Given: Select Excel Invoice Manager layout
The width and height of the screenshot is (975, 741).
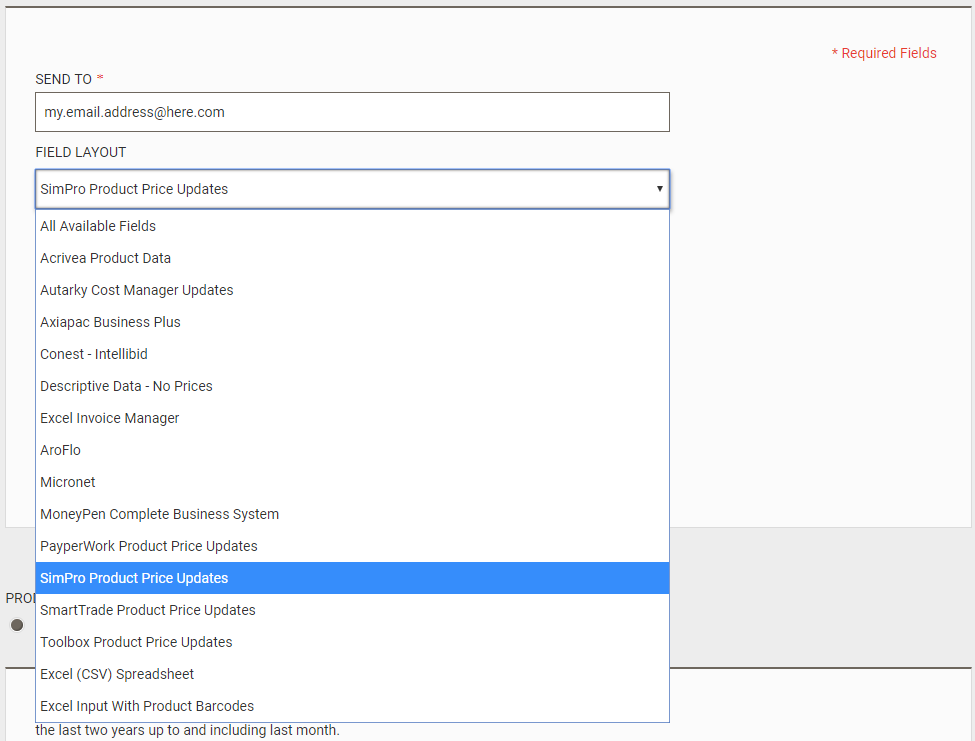Looking at the screenshot, I should pos(352,418).
